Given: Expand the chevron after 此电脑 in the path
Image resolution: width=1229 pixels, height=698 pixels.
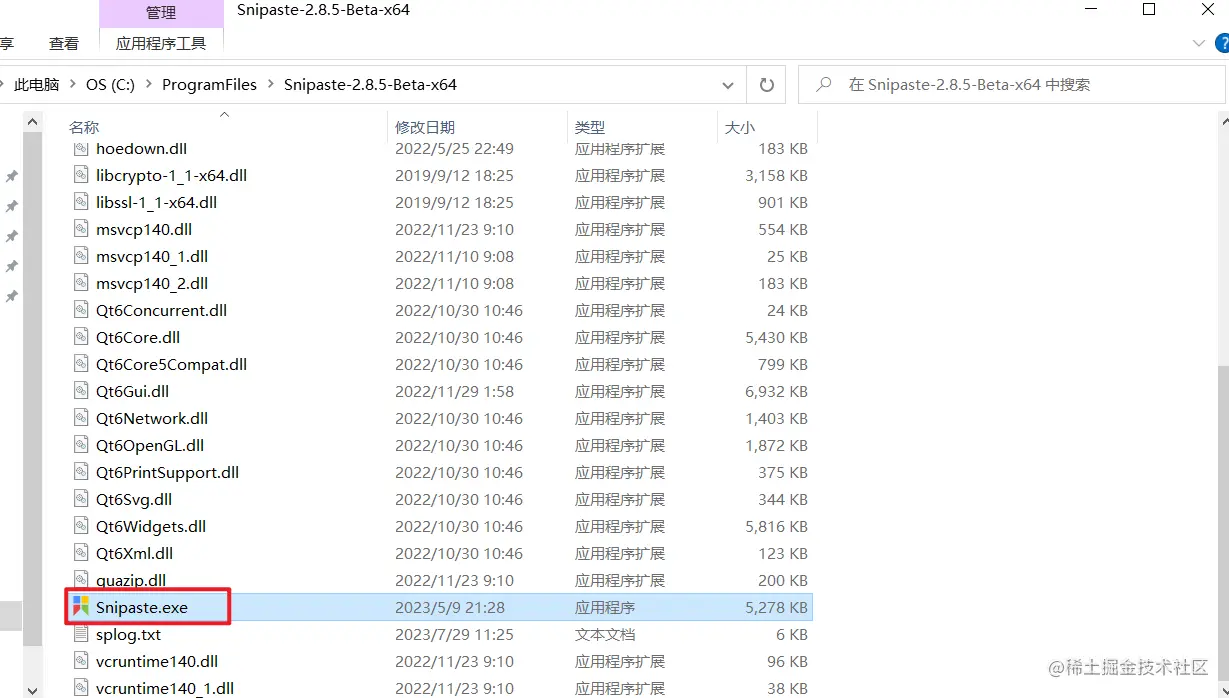Looking at the screenshot, I should point(73,85).
